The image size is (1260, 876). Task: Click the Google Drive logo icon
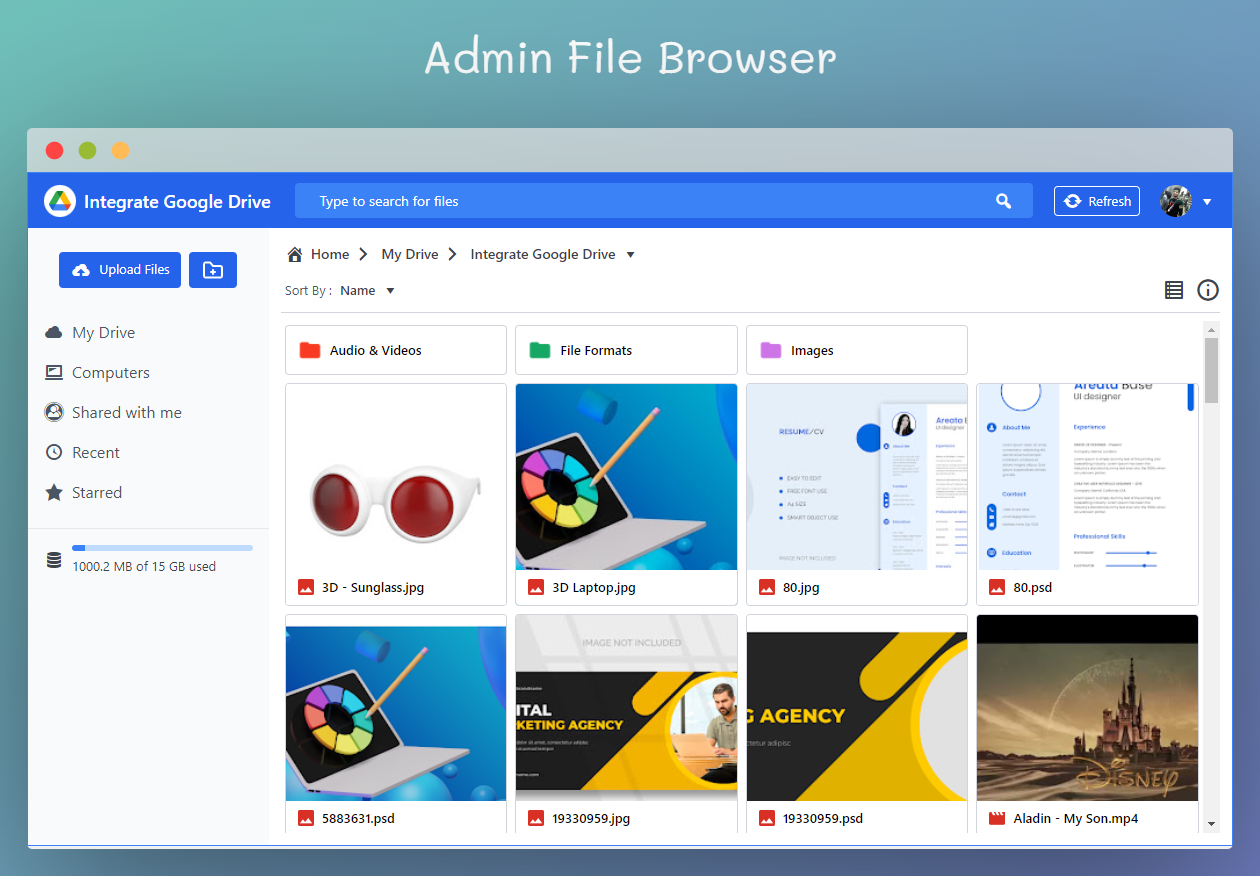(x=60, y=201)
